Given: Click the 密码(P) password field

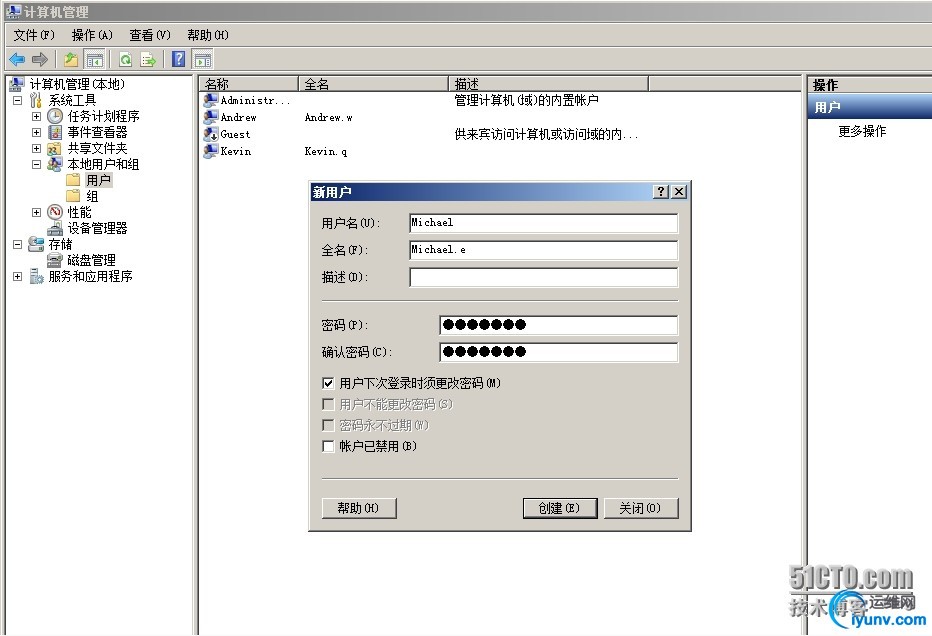Looking at the screenshot, I should point(558,325).
